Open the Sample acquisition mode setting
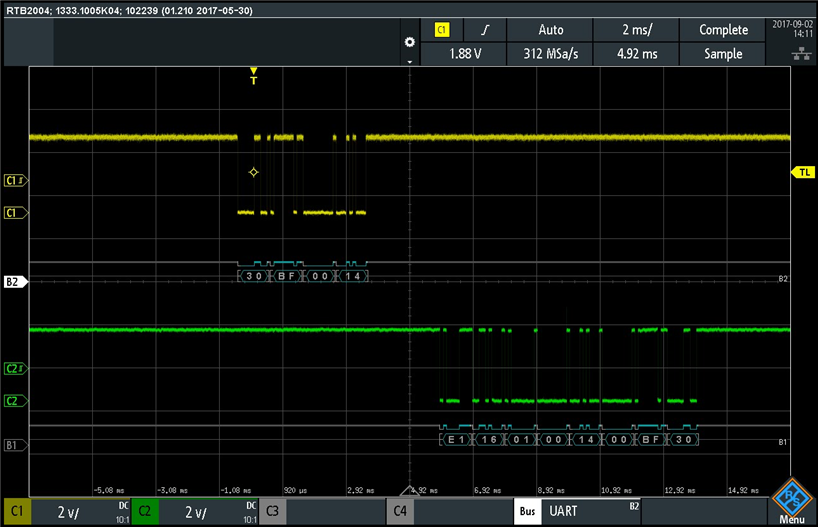 pyautogui.click(x=722, y=54)
